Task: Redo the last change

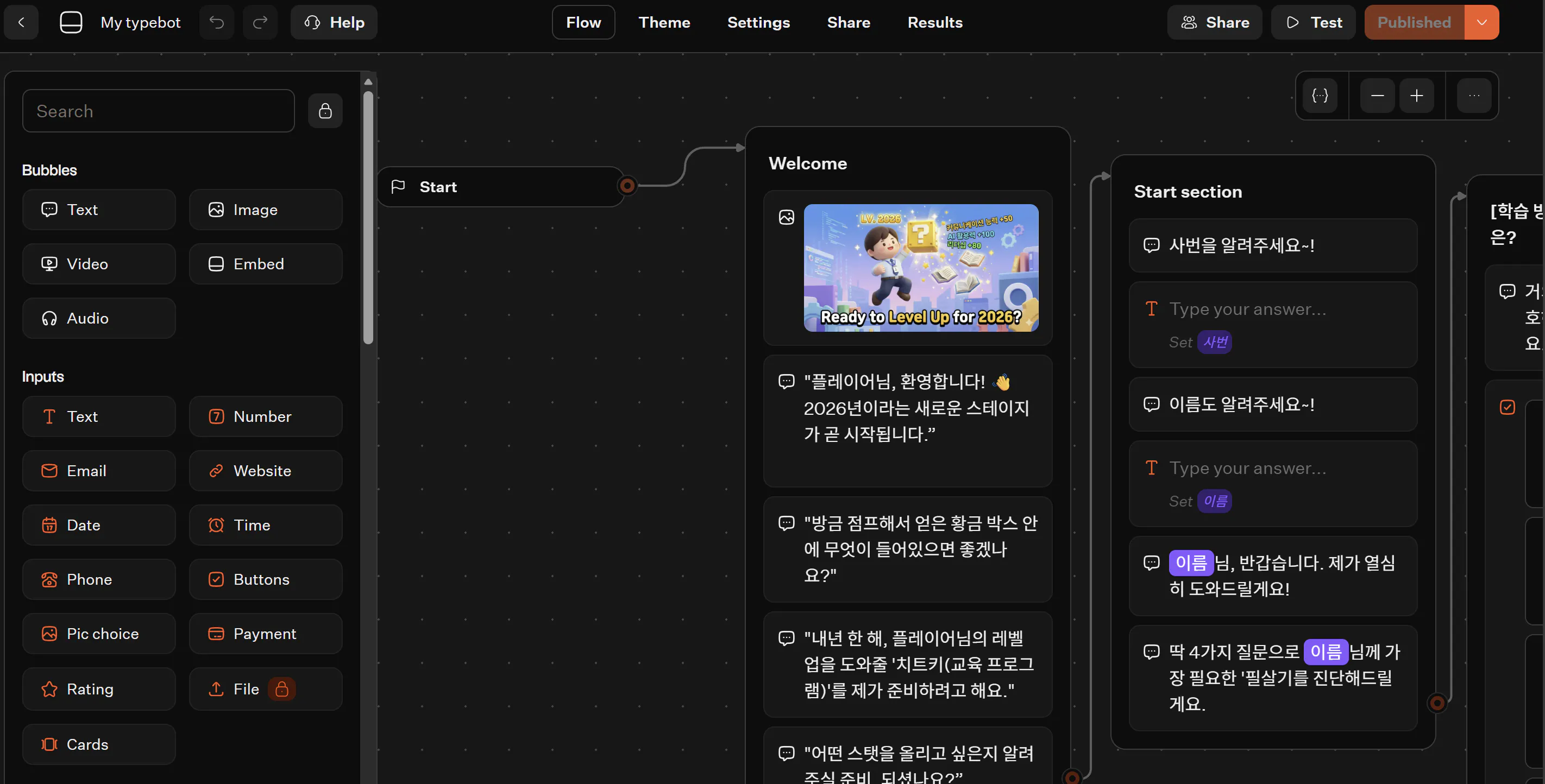Action: pyautogui.click(x=260, y=22)
